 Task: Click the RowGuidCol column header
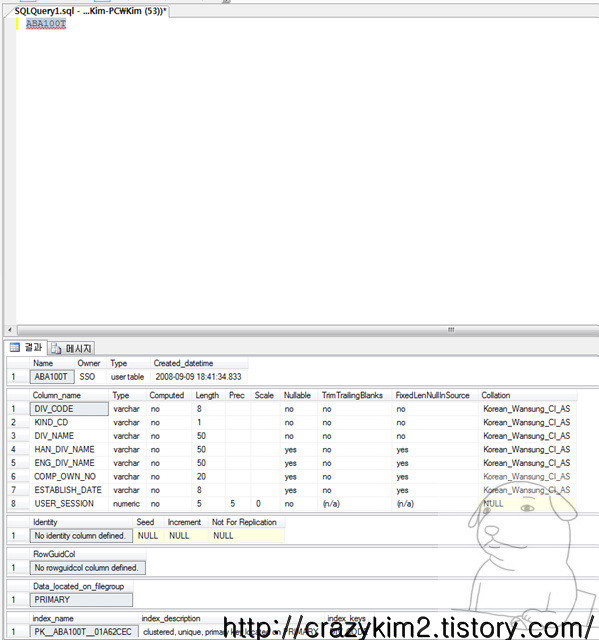click(x=88, y=554)
